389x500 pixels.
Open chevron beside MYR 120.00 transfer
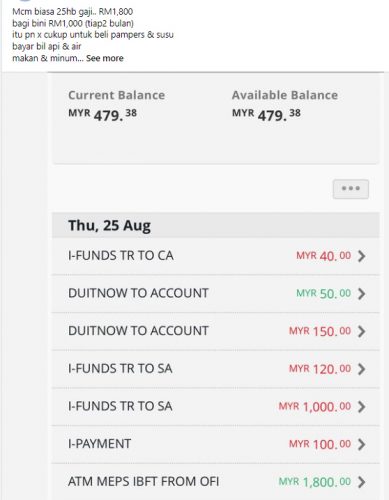coord(362,369)
